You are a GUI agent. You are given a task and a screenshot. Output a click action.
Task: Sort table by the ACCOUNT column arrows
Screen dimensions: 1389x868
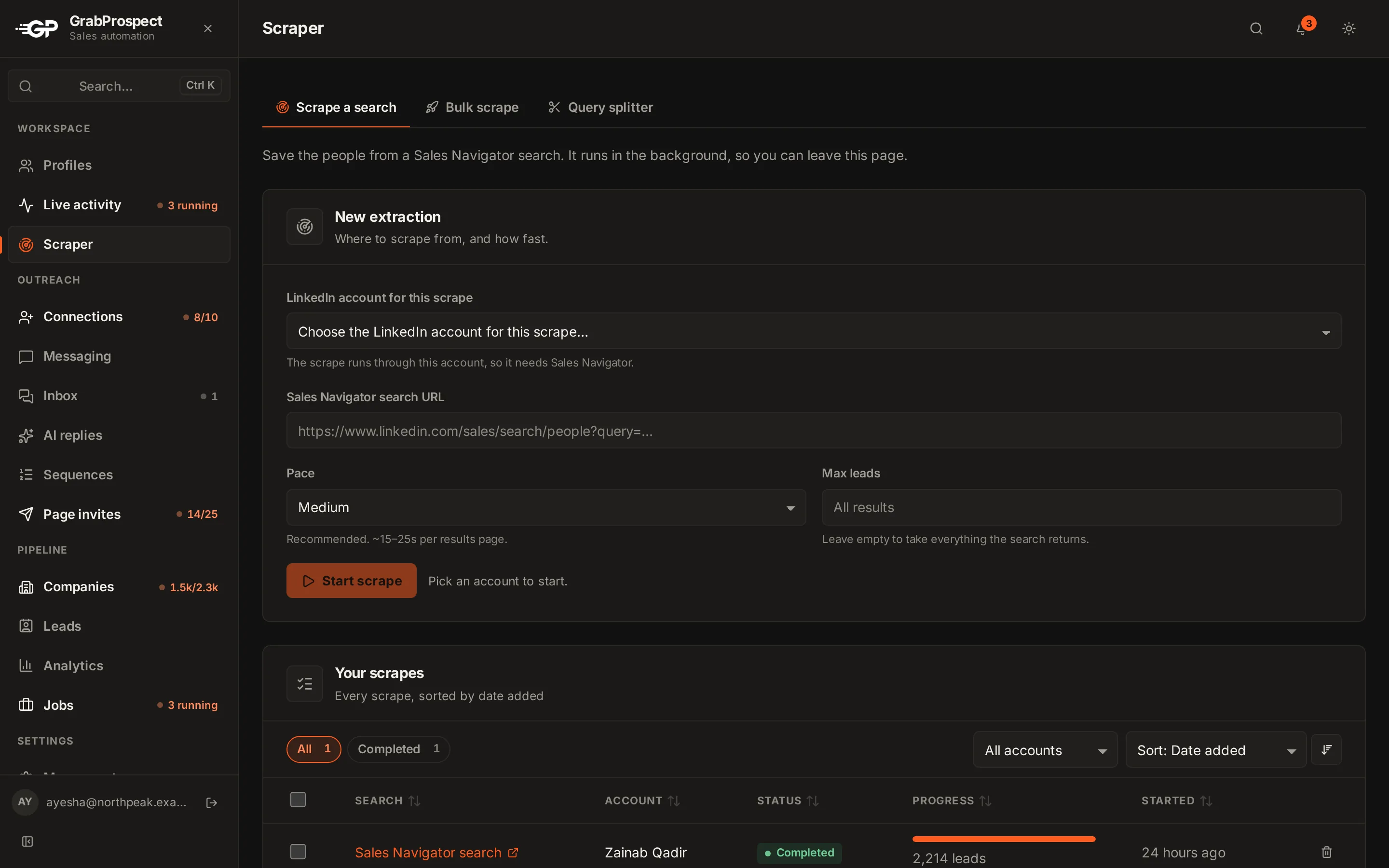[674, 800]
